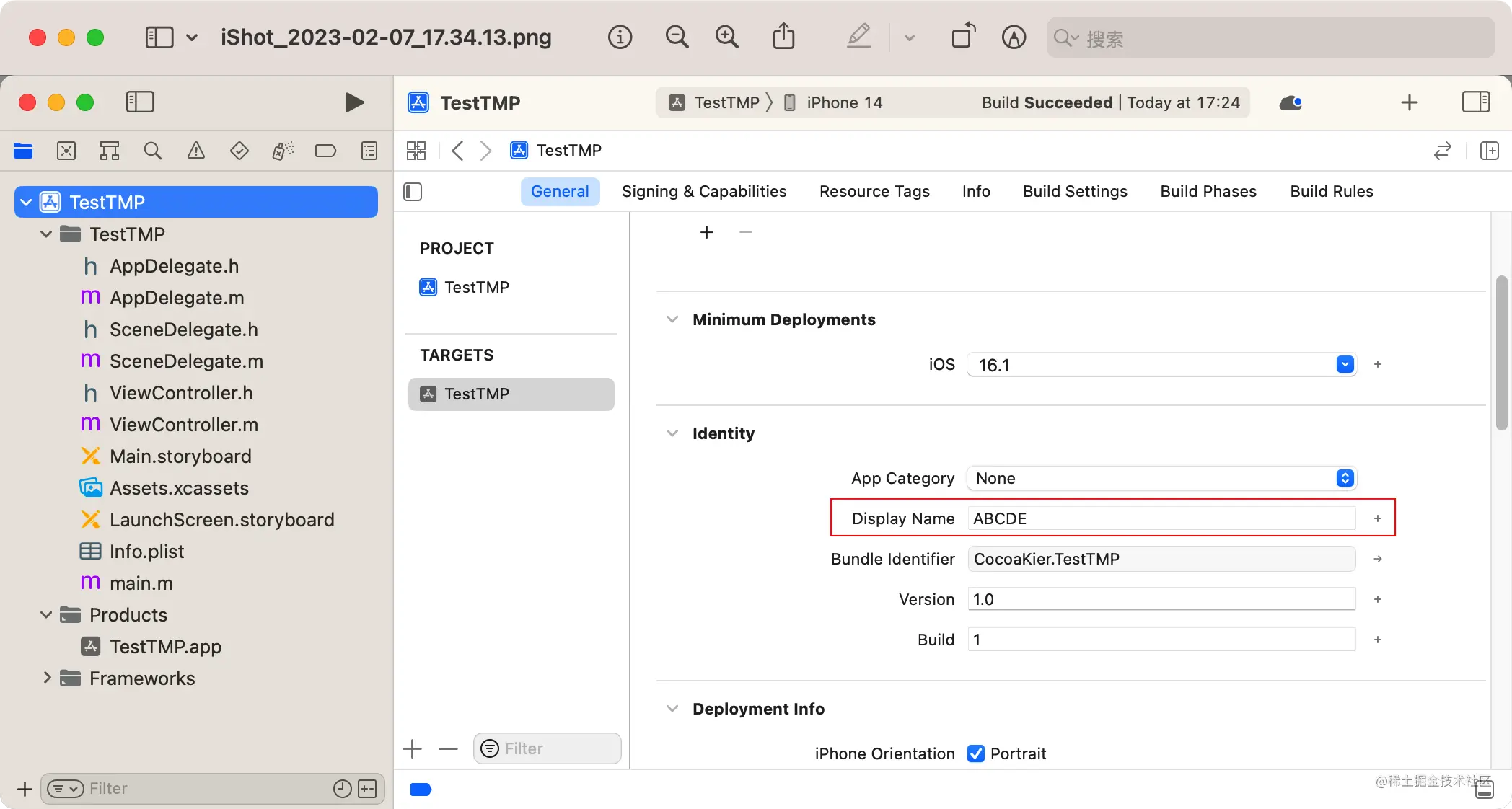
Task: Click the Display Name text field
Action: point(1161,518)
